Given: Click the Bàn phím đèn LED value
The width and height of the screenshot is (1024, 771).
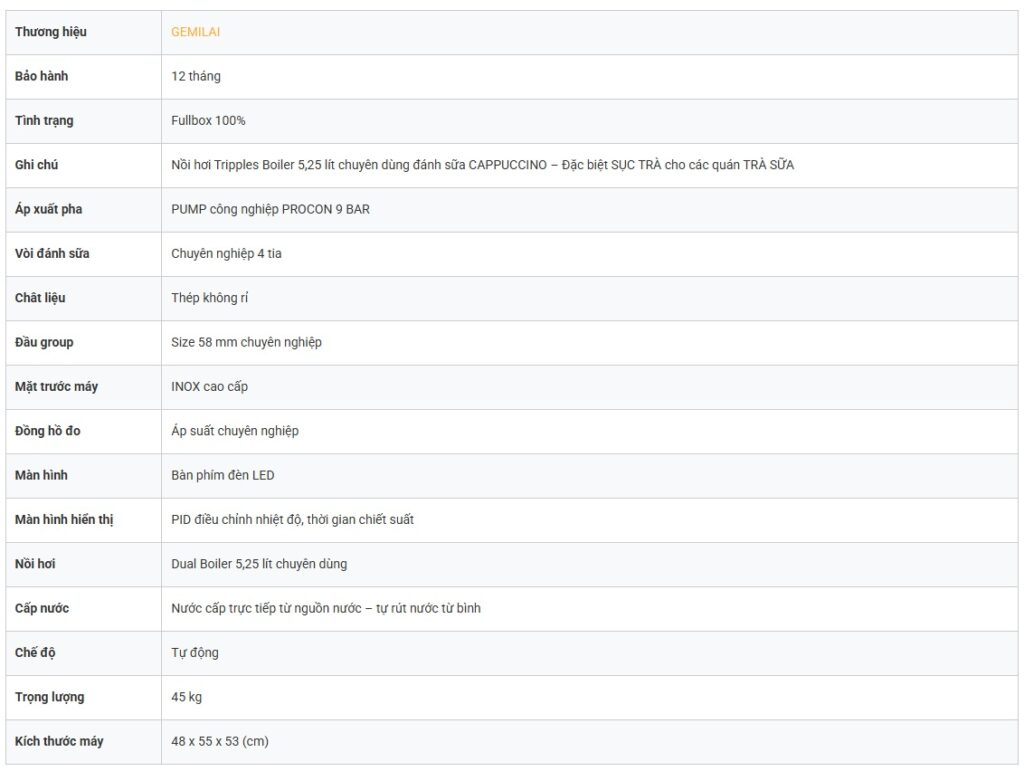Looking at the screenshot, I should 222,475.
